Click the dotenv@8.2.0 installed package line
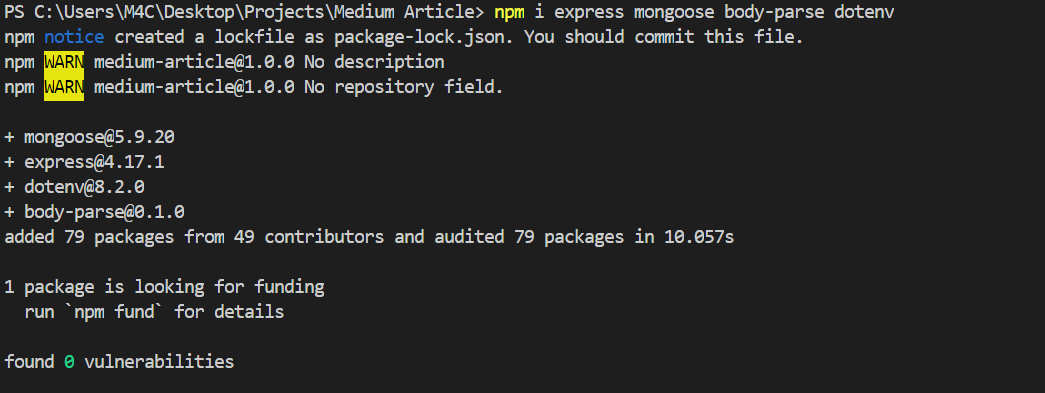Image resolution: width=1045 pixels, height=393 pixels. (x=74, y=187)
